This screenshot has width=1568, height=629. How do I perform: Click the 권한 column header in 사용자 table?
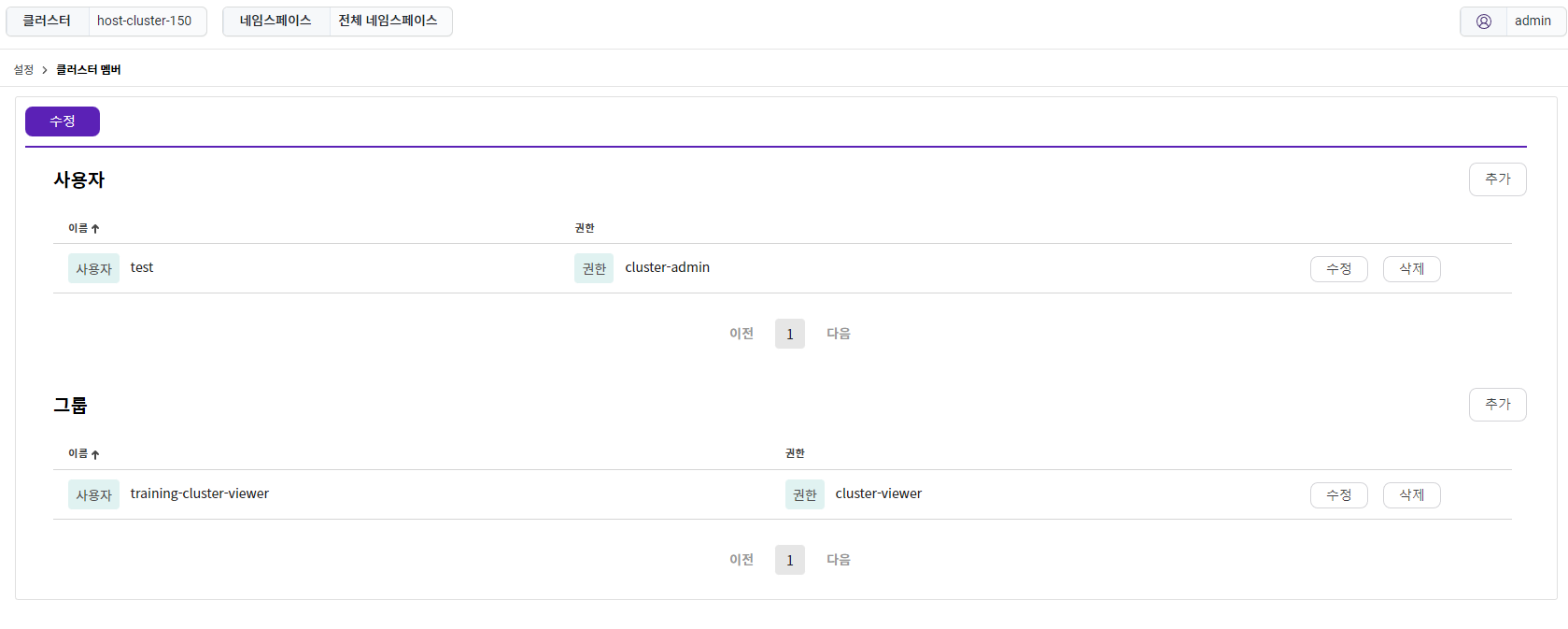pyautogui.click(x=585, y=228)
